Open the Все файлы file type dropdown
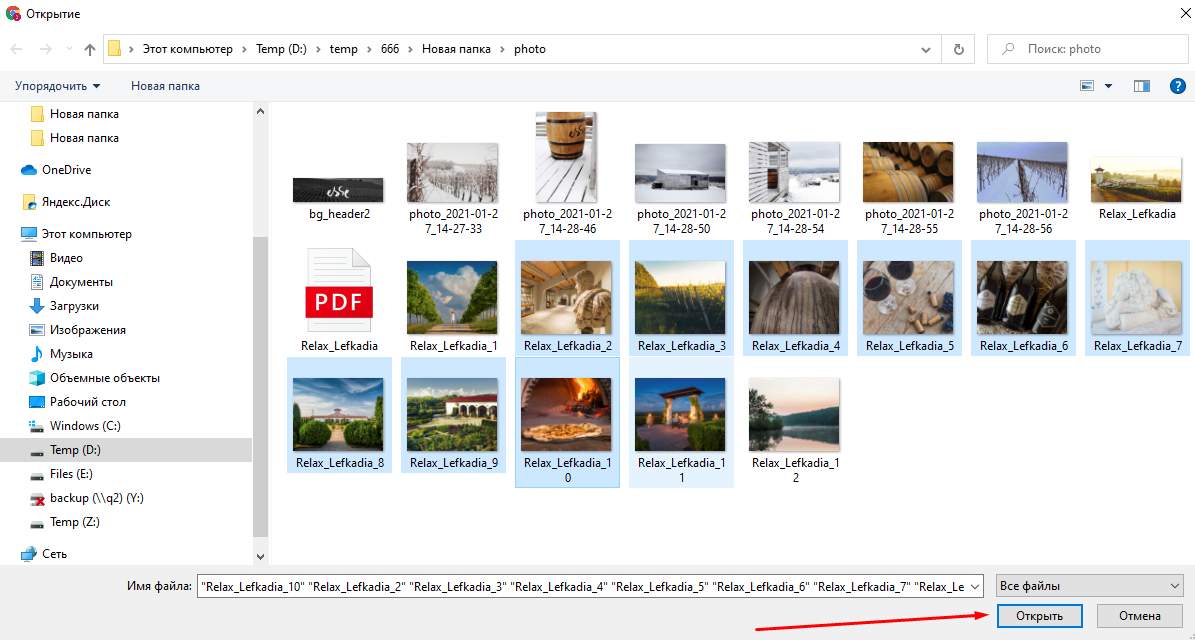 (x=1089, y=586)
